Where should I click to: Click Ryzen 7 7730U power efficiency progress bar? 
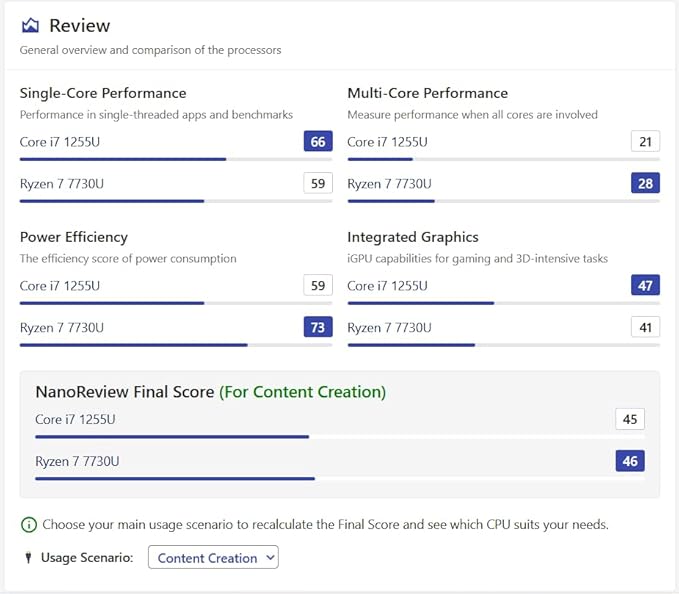(176, 345)
